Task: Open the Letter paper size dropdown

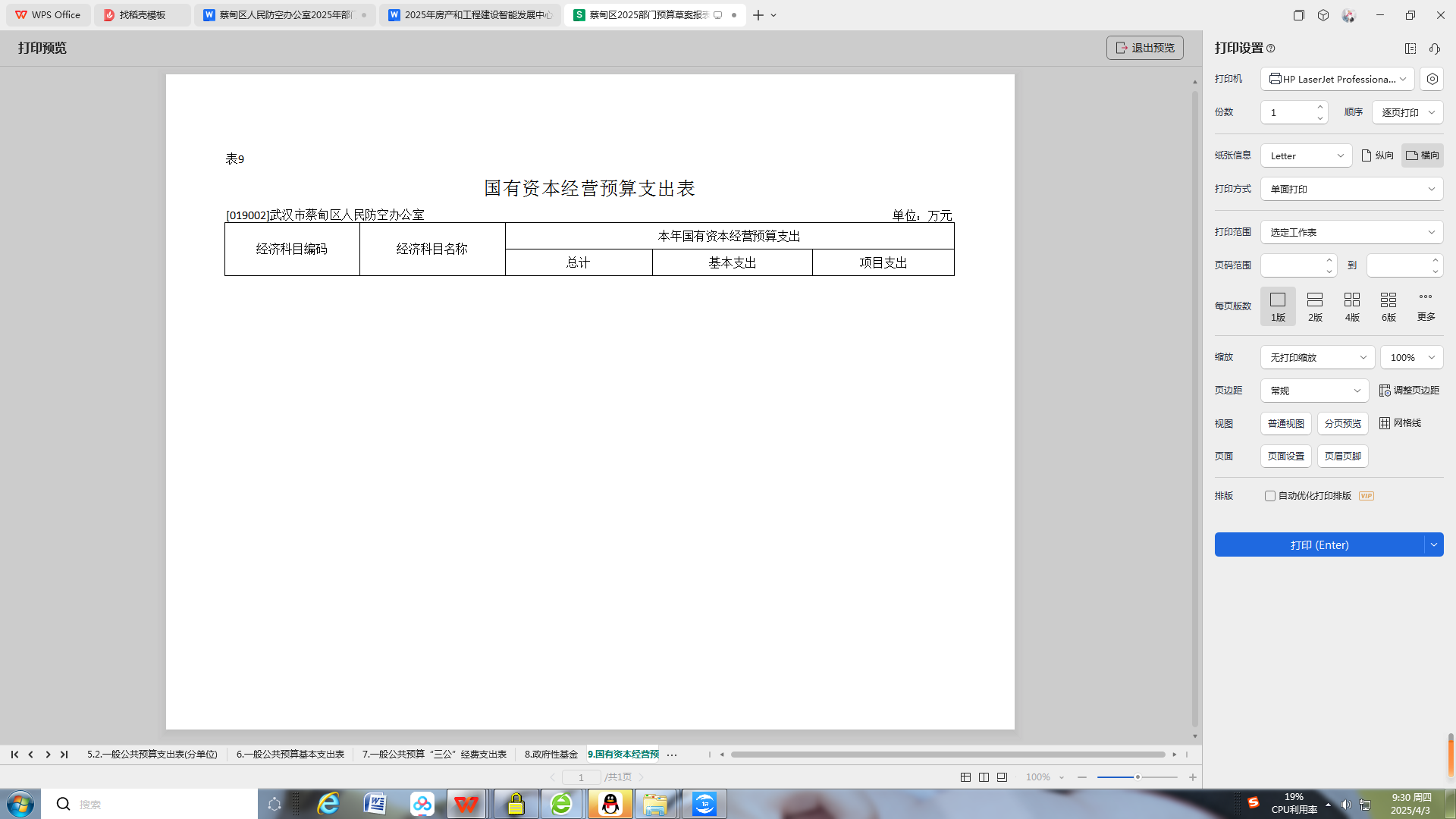Action: (x=1306, y=155)
